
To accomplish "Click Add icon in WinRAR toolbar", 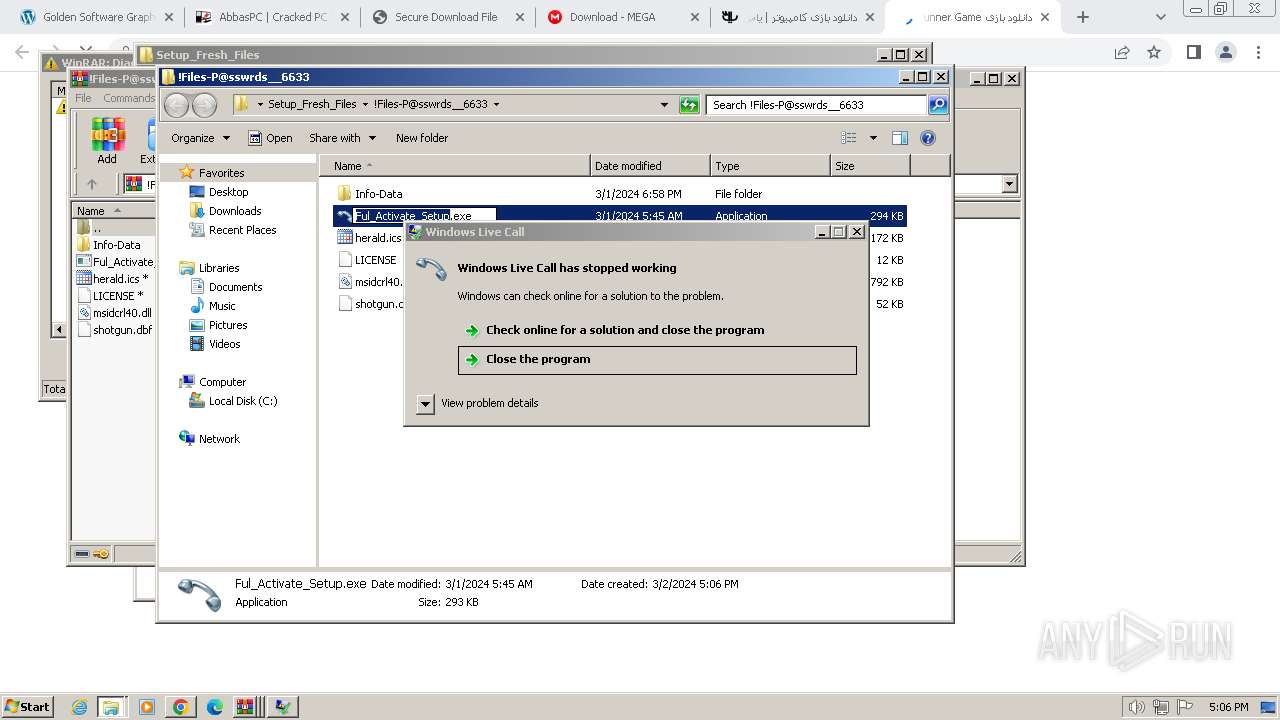I will [x=107, y=141].
